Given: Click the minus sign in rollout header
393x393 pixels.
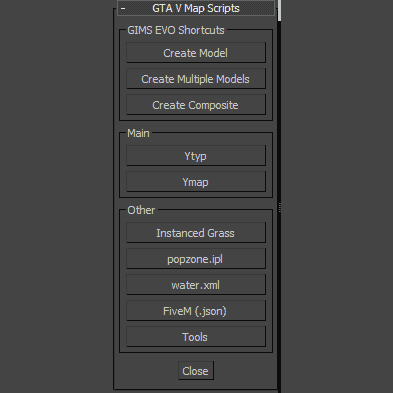Looking at the screenshot, I should point(123,8).
